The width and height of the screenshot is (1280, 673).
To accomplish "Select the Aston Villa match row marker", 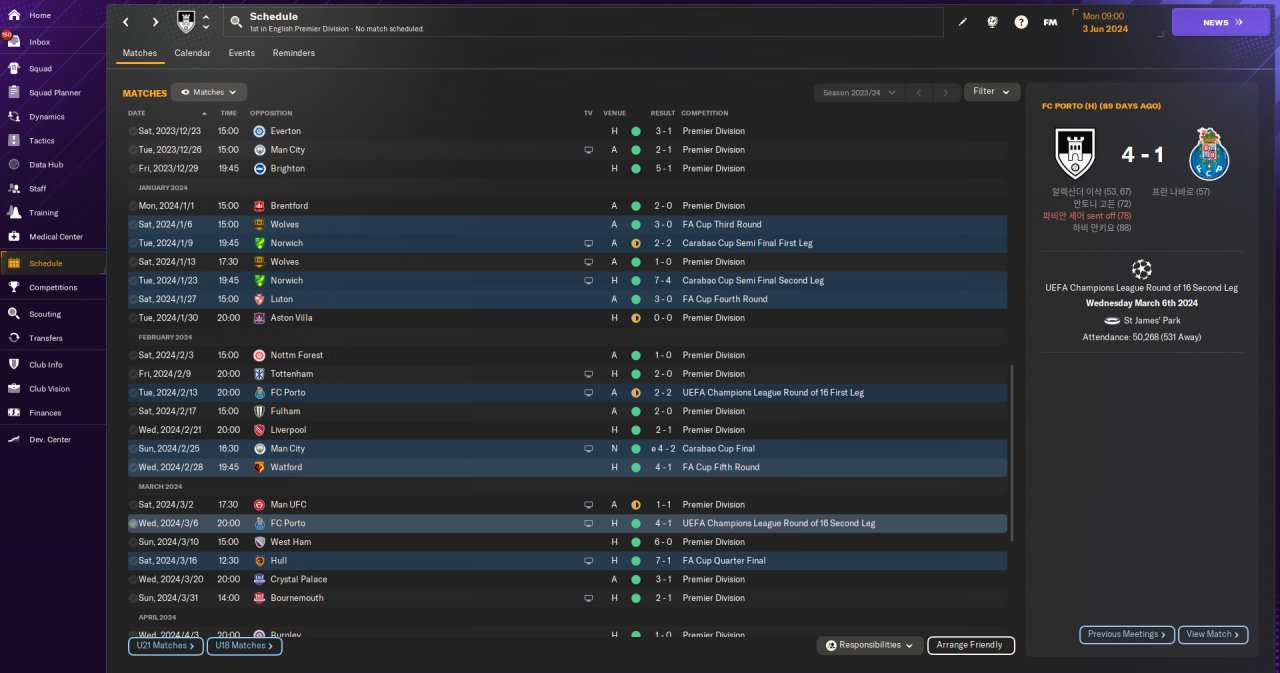I will 133,318.
